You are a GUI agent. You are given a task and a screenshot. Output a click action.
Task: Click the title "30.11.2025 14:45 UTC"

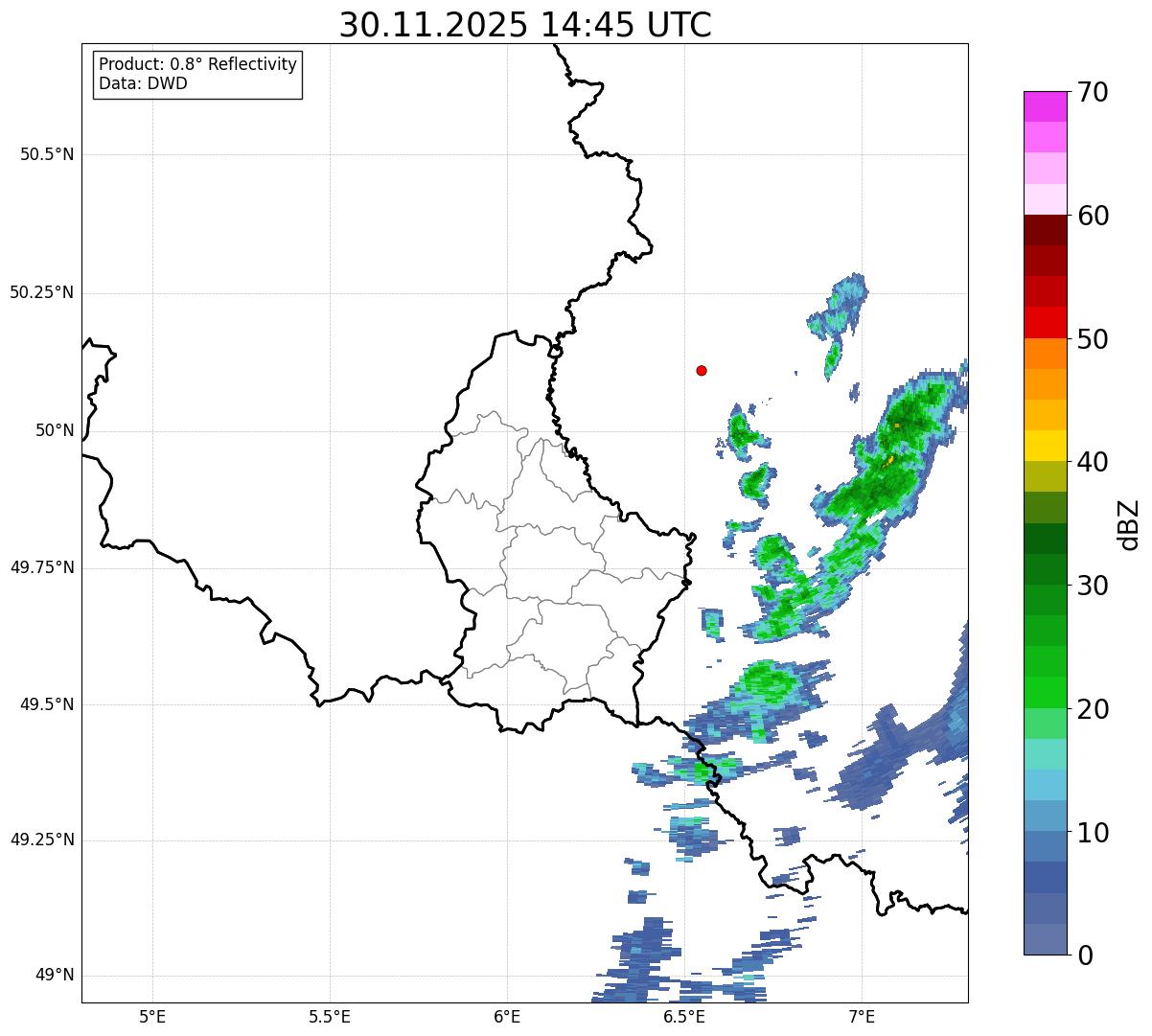(525, 25)
